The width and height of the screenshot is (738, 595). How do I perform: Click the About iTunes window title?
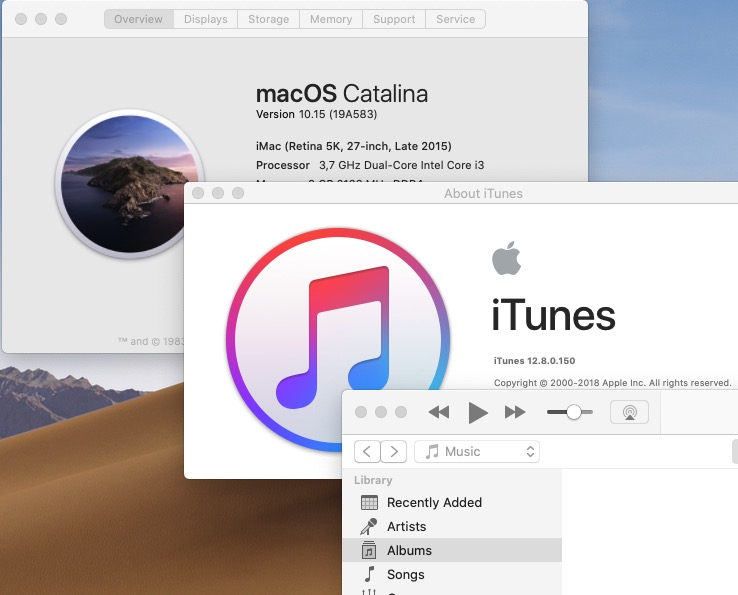pyautogui.click(x=483, y=193)
